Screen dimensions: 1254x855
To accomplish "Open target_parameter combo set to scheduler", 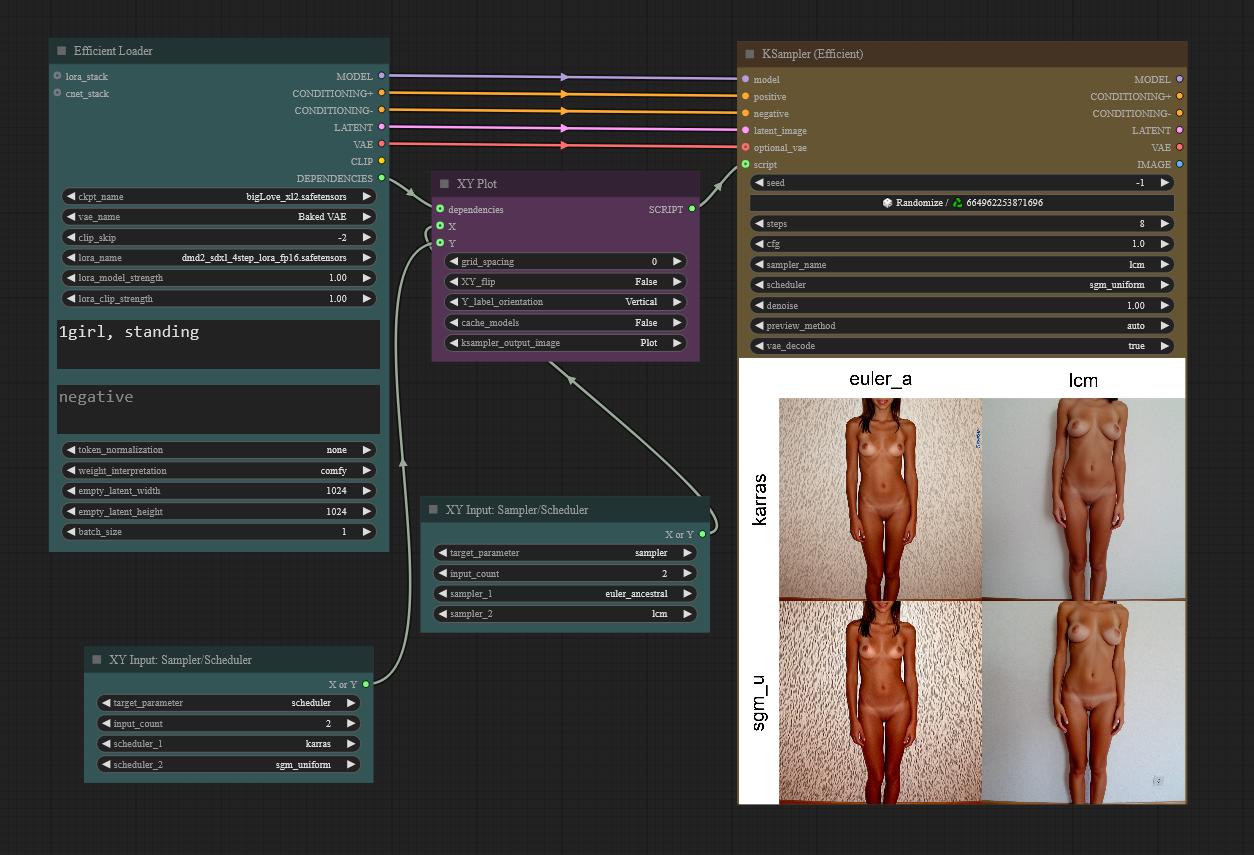I will (x=229, y=703).
